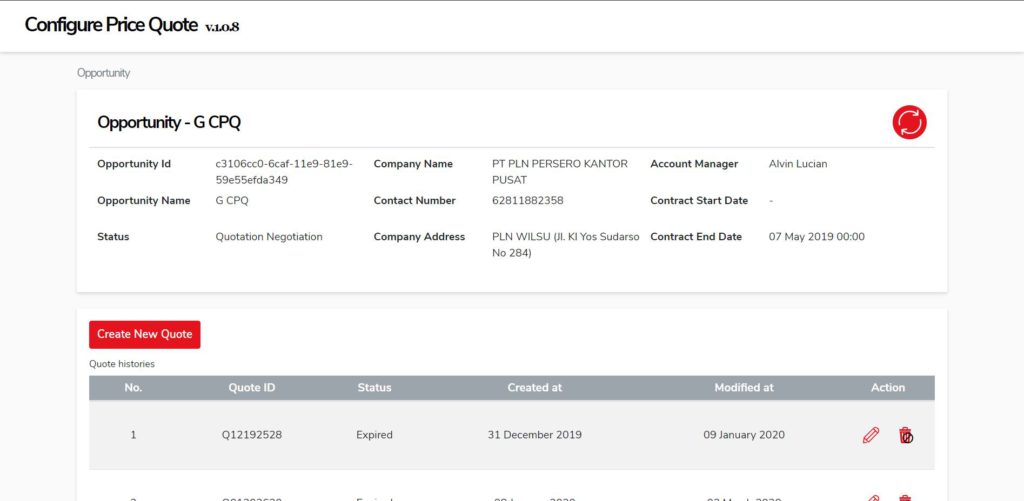The height and width of the screenshot is (501, 1024).
Task: Click the Expired status of first quote
Action: click(374, 435)
